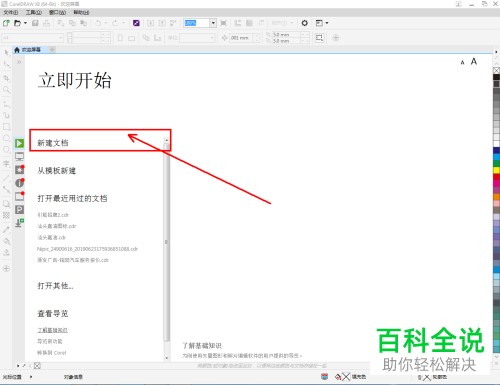Screen dimensions: 500x385
Task: Click the smaller text size 'A' button
Action: pos(462,63)
